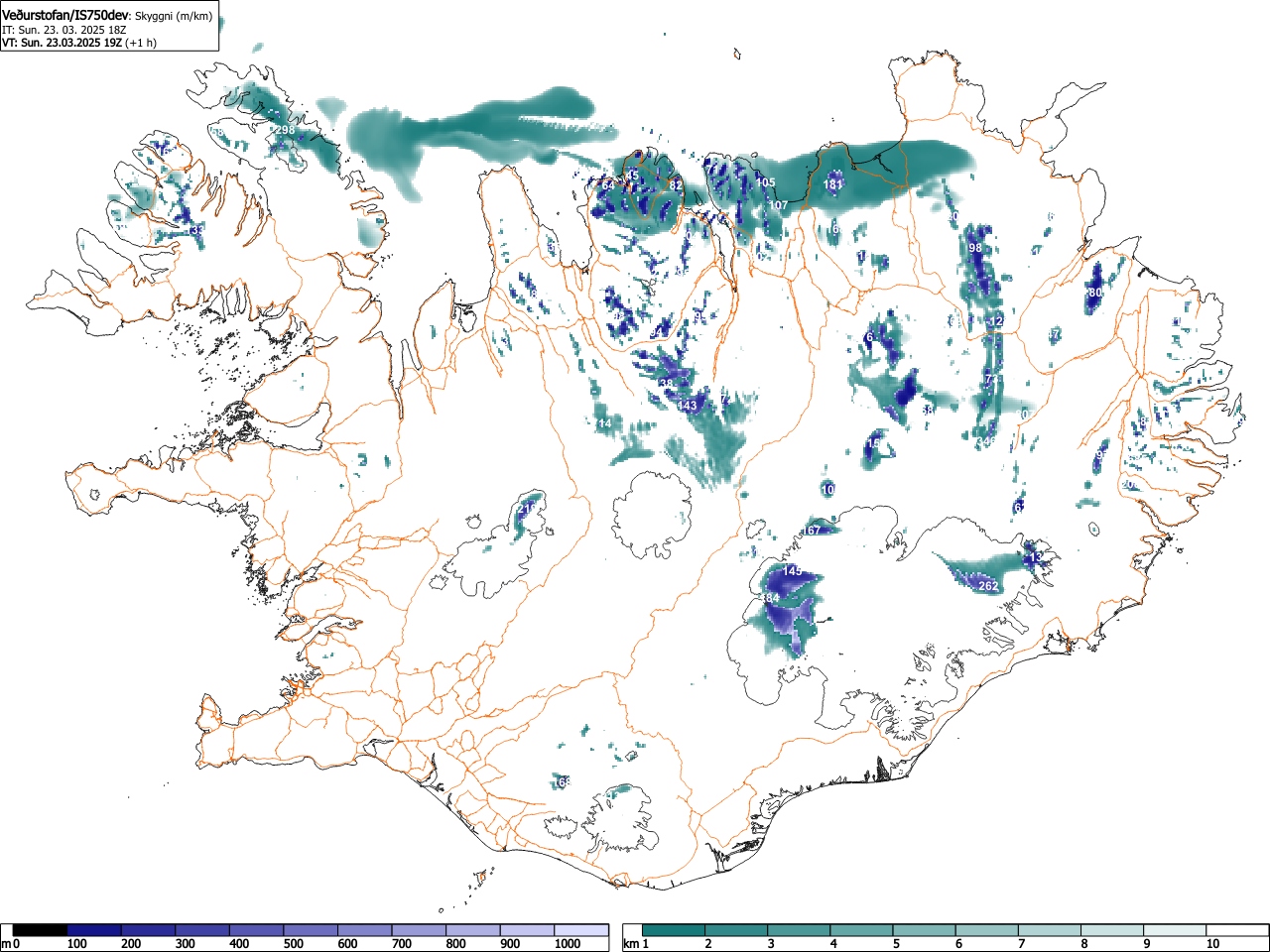Click the '167' visibility value on the map
The image size is (1270, 952).
click(812, 531)
